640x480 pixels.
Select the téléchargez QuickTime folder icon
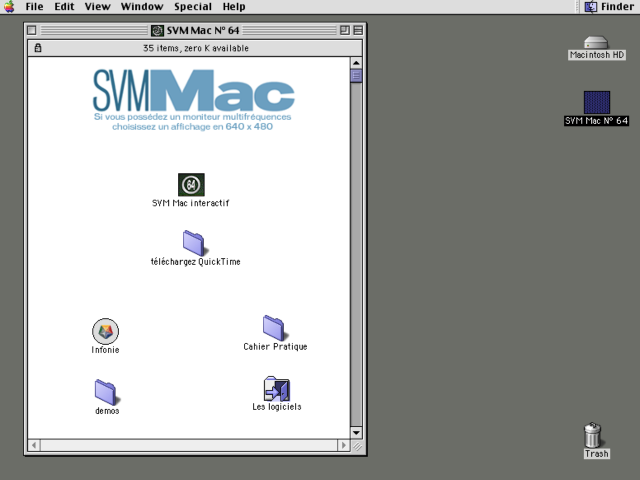coord(194,243)
